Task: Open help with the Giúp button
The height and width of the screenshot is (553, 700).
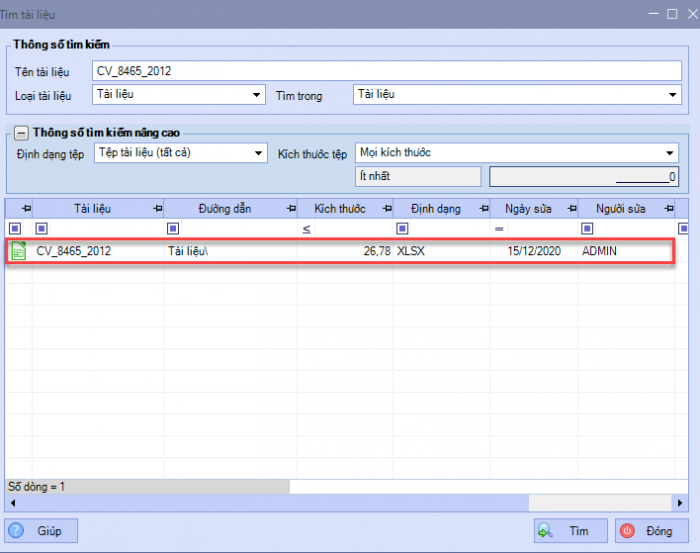Action: pos(41,531)
